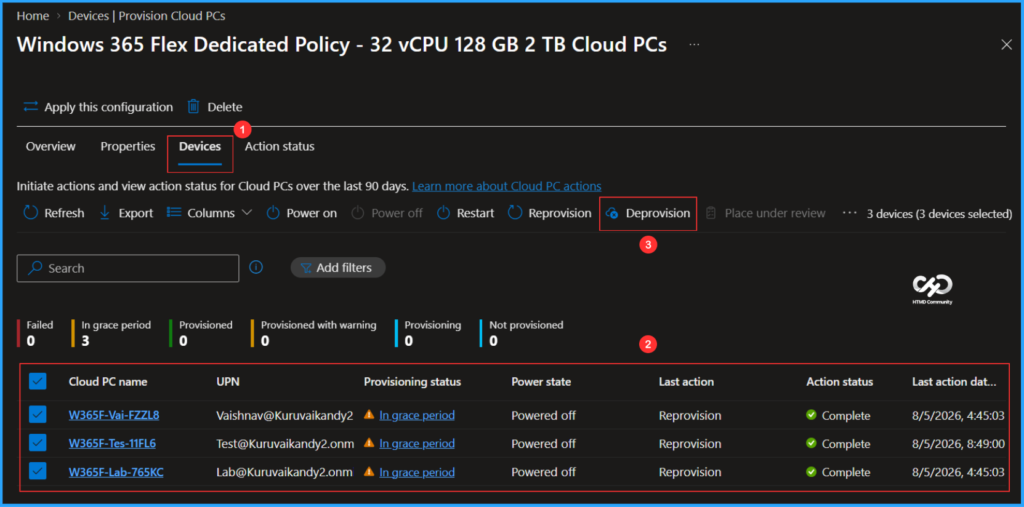Switch to the Properties tab
This screenshot has height=507, width=1024.
(127, 146)
